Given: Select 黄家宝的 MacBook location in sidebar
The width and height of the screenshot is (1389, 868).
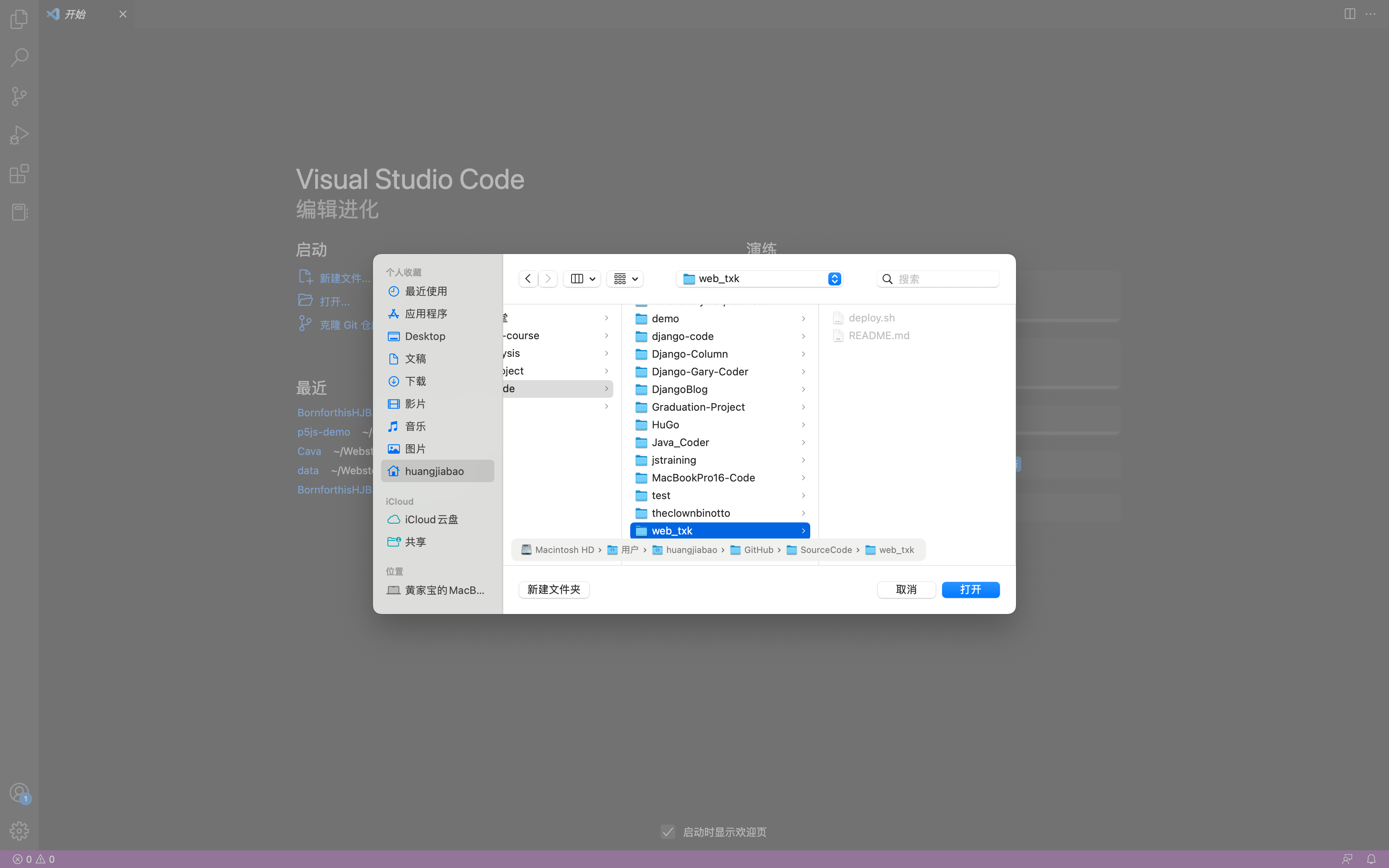Looking at the screenshot, I should [437, 590].
